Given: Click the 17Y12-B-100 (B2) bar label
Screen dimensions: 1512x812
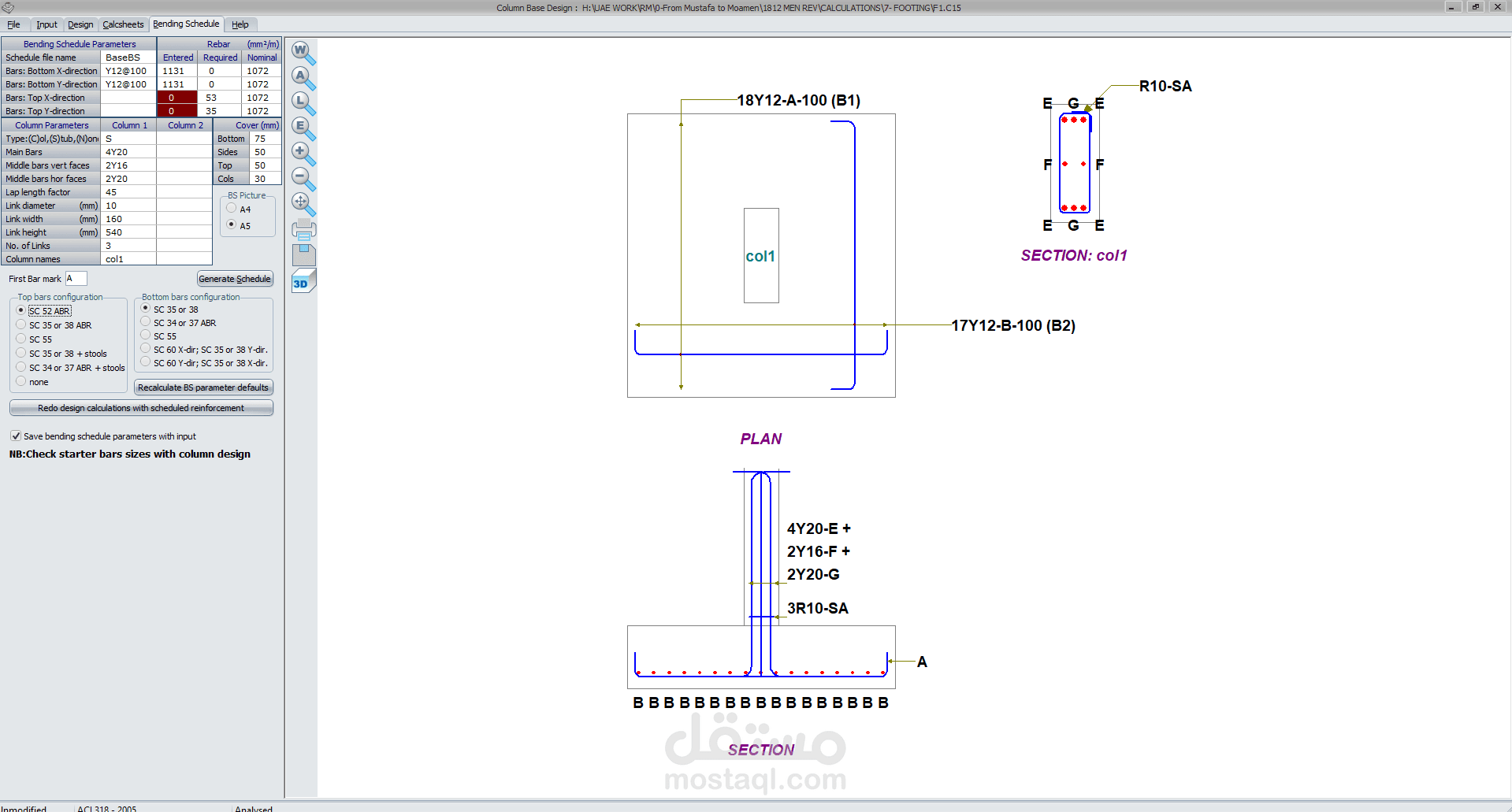Looking at the screenshot, I should click(x=1013, y=325).
